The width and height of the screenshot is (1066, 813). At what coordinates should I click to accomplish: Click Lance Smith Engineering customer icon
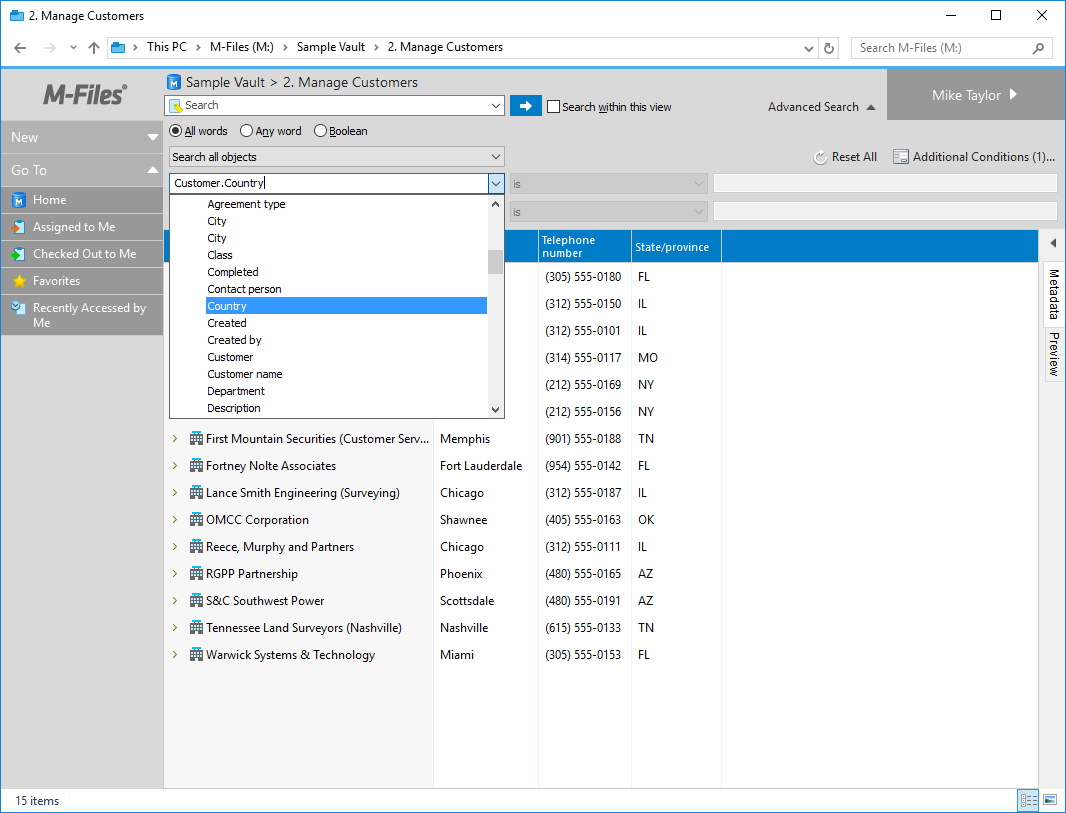pyautogui.click(x=196, y=493)
